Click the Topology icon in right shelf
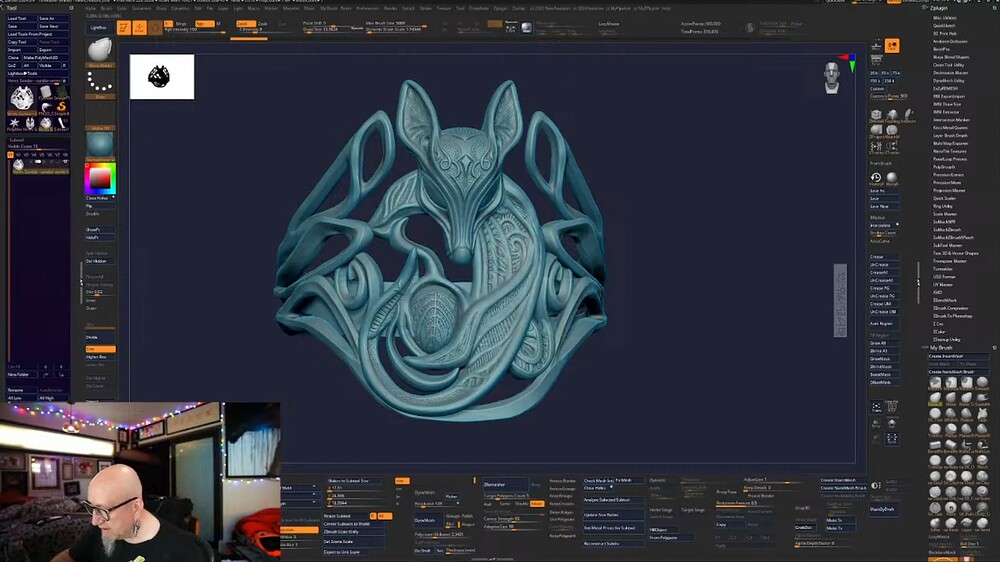The image size is (1000, 562). point(892,115)
